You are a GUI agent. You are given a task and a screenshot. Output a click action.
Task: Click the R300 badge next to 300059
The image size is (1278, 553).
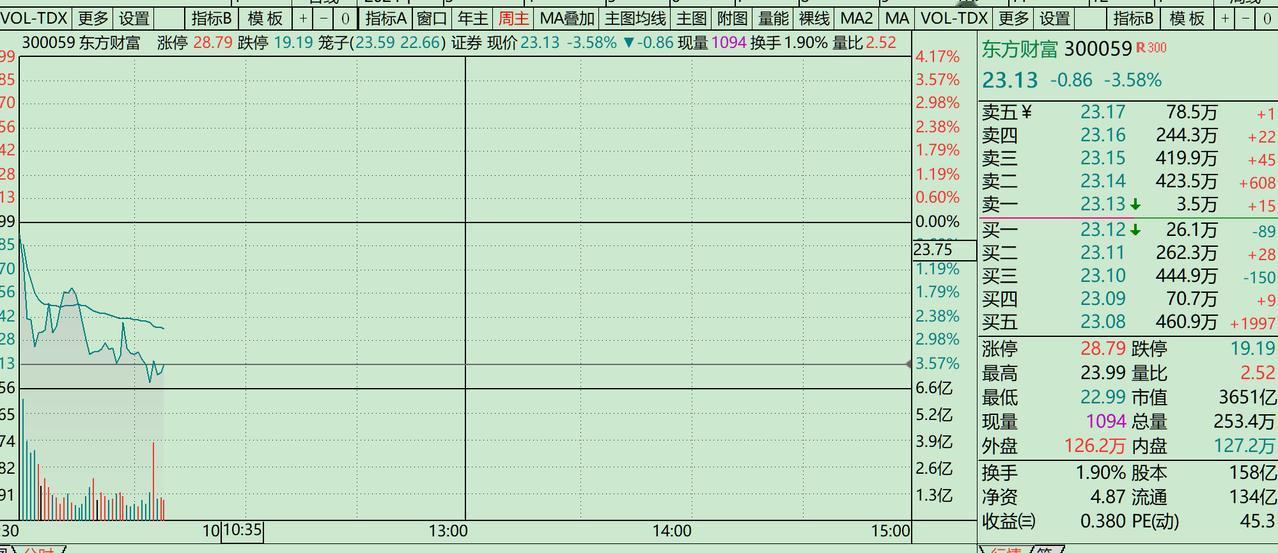click(1151, 48)
